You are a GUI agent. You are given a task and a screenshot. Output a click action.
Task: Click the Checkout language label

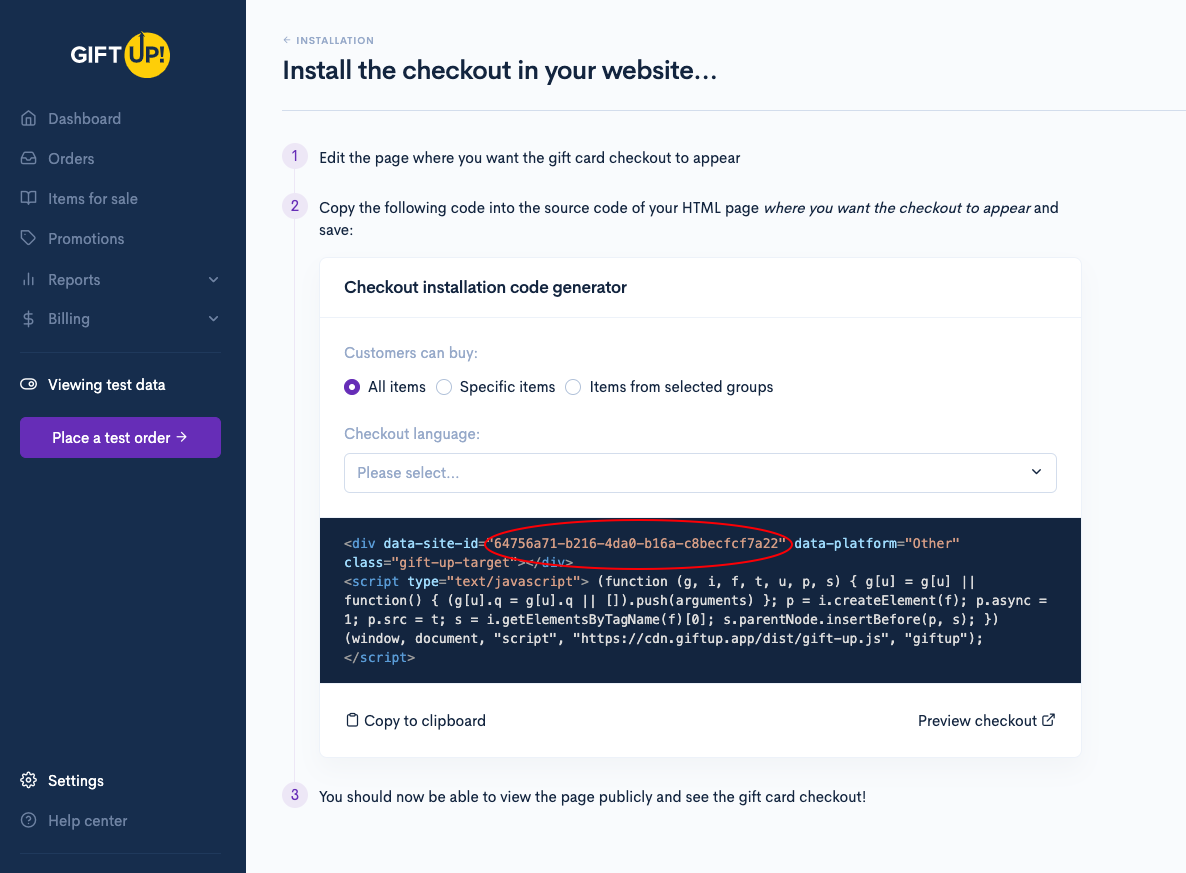coord(412,433)
